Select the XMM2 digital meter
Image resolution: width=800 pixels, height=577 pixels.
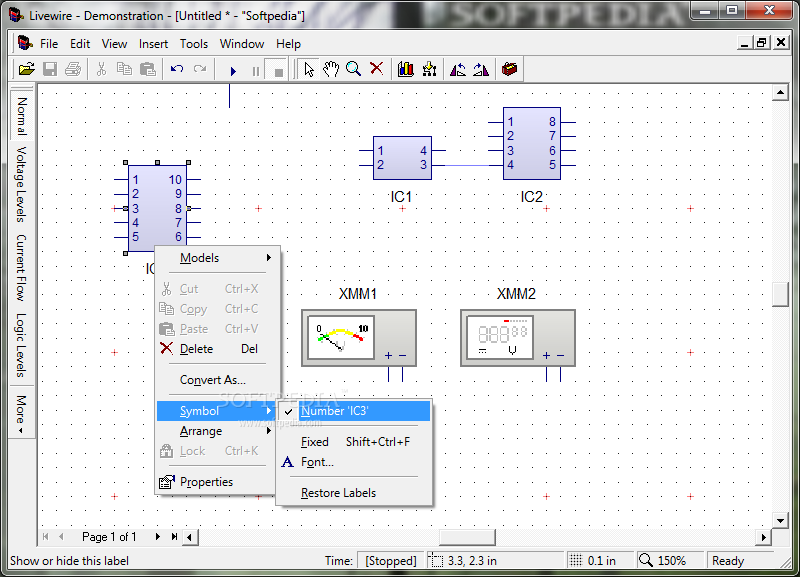click(x=518, y=338)
